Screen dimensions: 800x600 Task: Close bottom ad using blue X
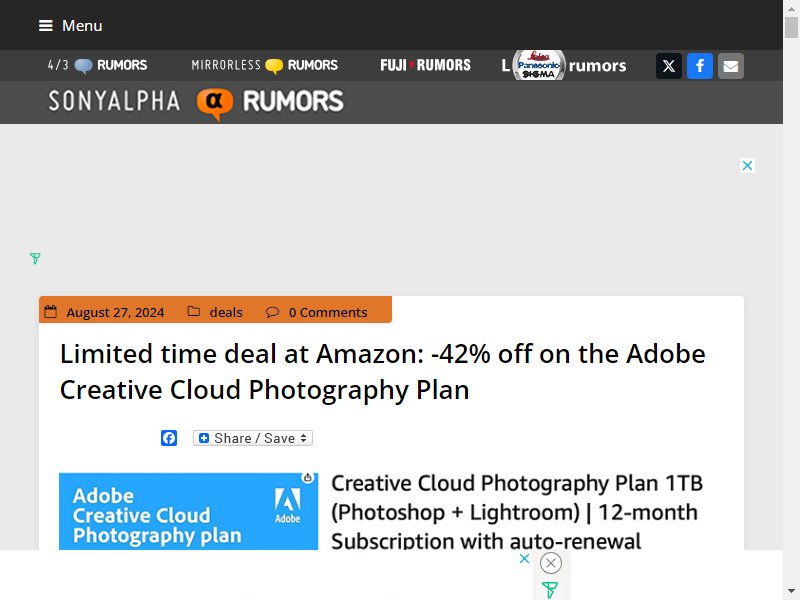(x=524, y=558)
